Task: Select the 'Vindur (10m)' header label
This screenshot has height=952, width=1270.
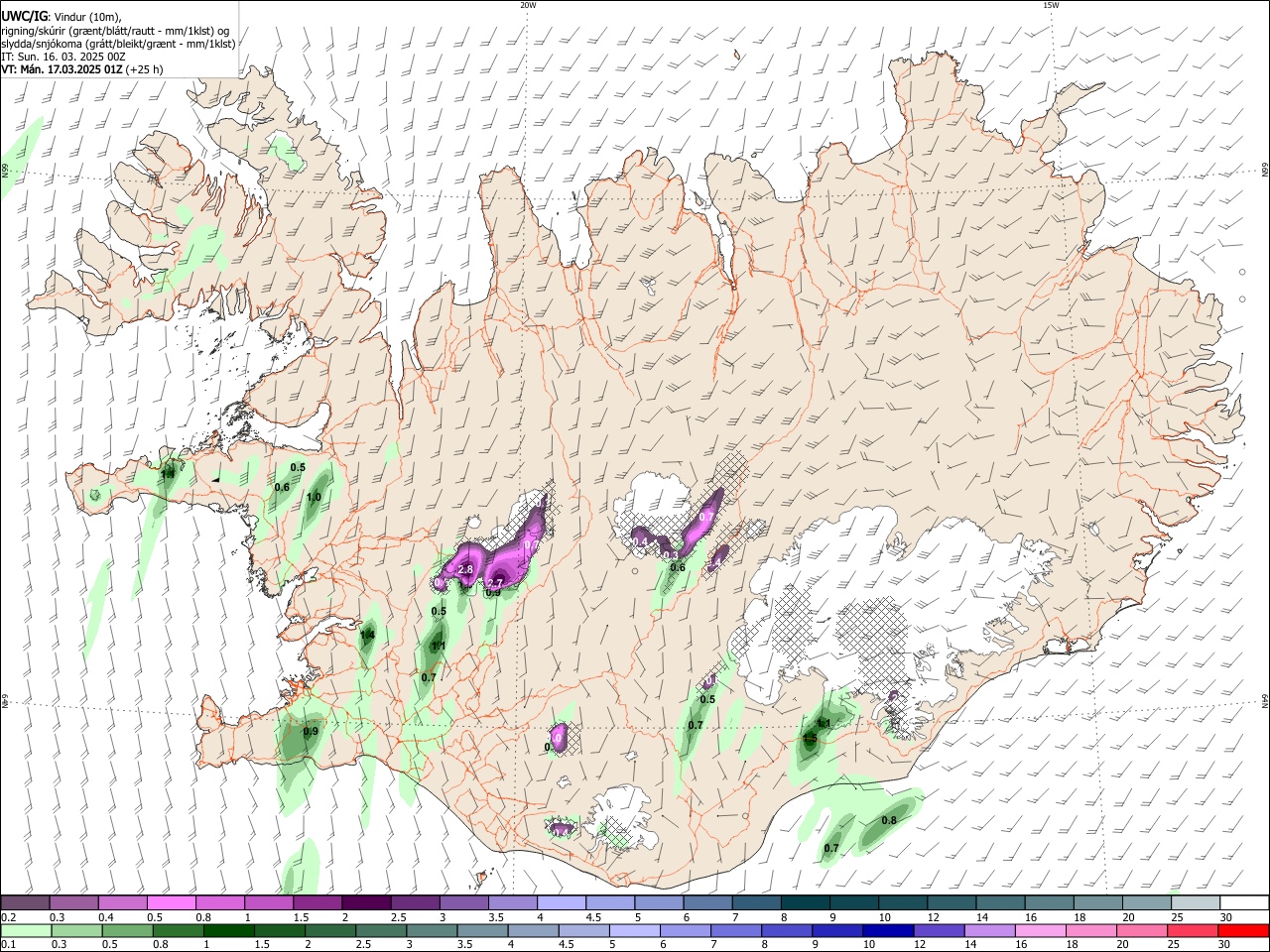Action: (87, 17)
